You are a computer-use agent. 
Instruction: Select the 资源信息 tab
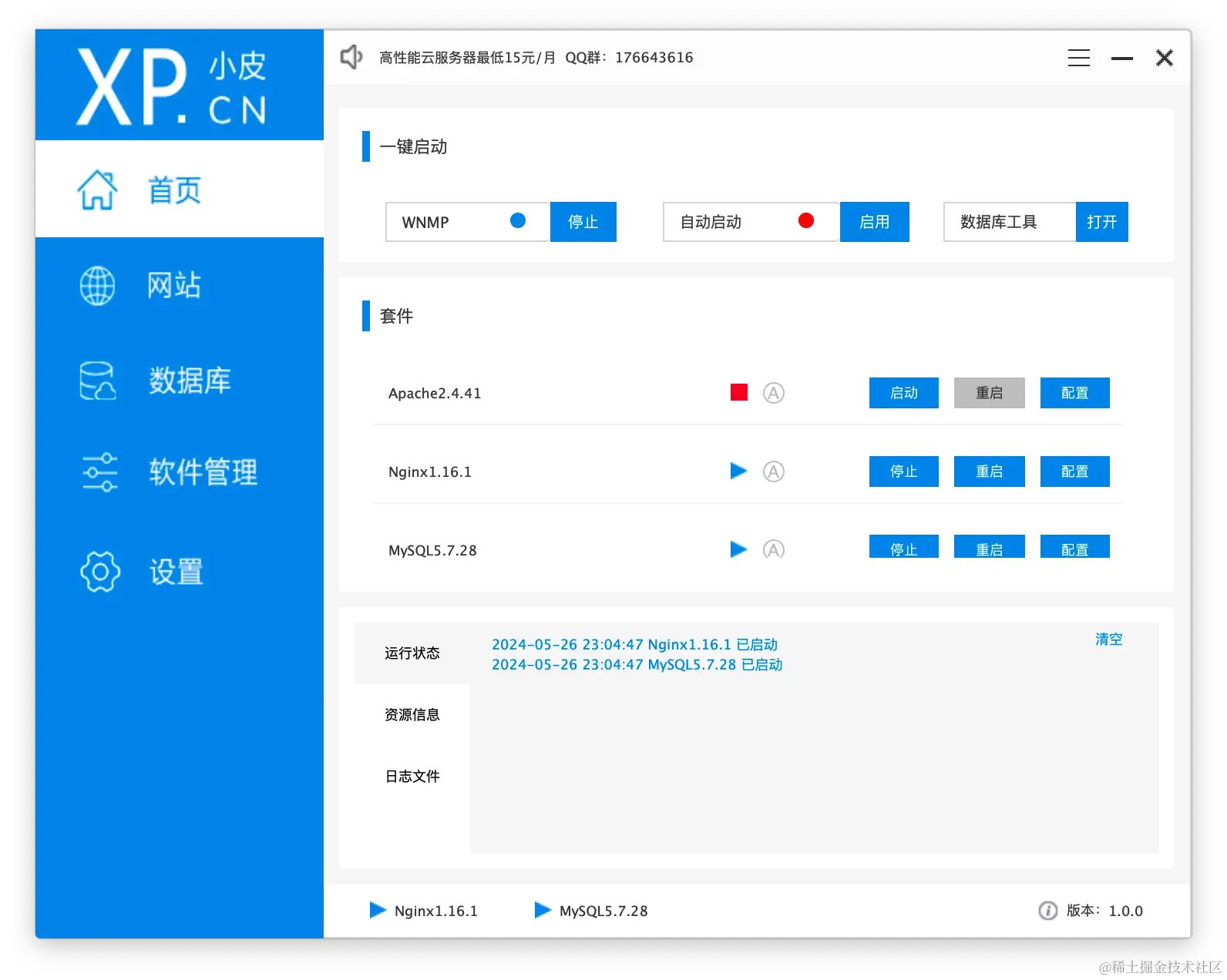(412, 715)
